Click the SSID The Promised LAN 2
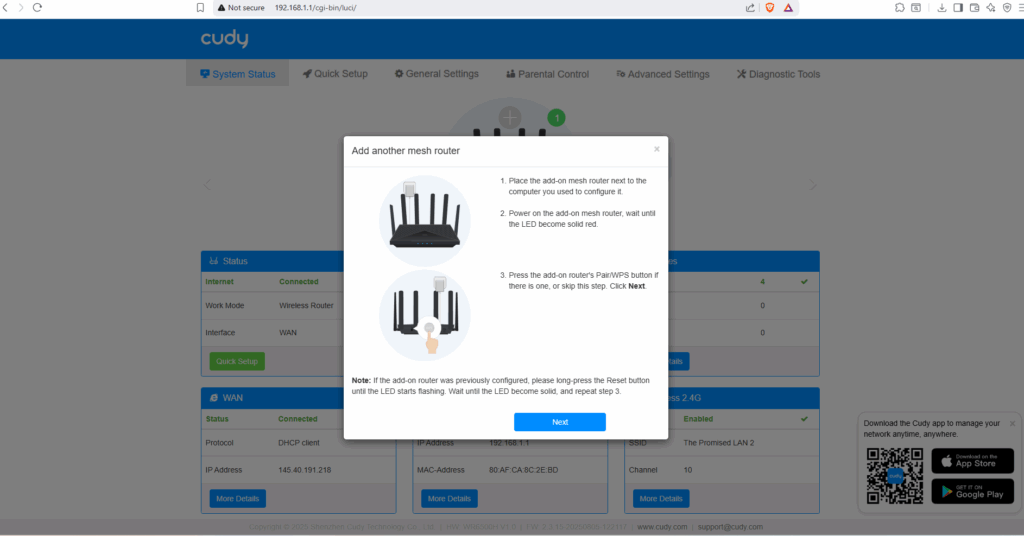The width and height of the screenshot is (1024, 536). coord(718,443)
